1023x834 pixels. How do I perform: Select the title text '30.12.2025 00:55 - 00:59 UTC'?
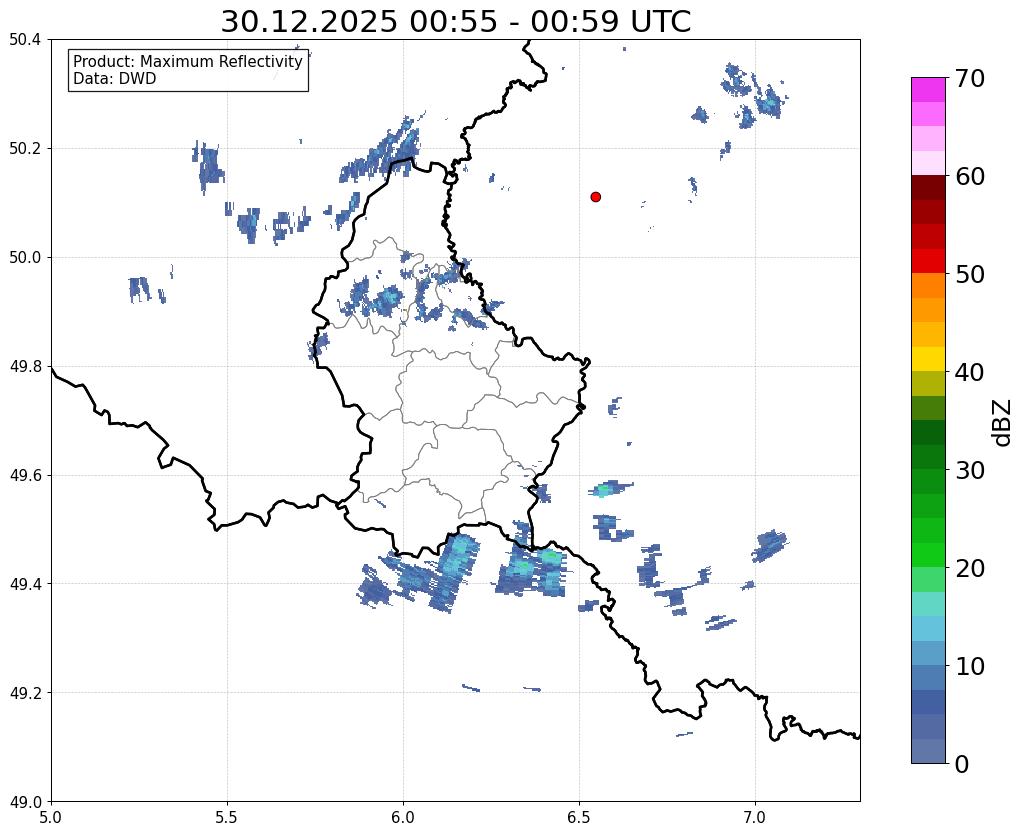click(455, 22)
